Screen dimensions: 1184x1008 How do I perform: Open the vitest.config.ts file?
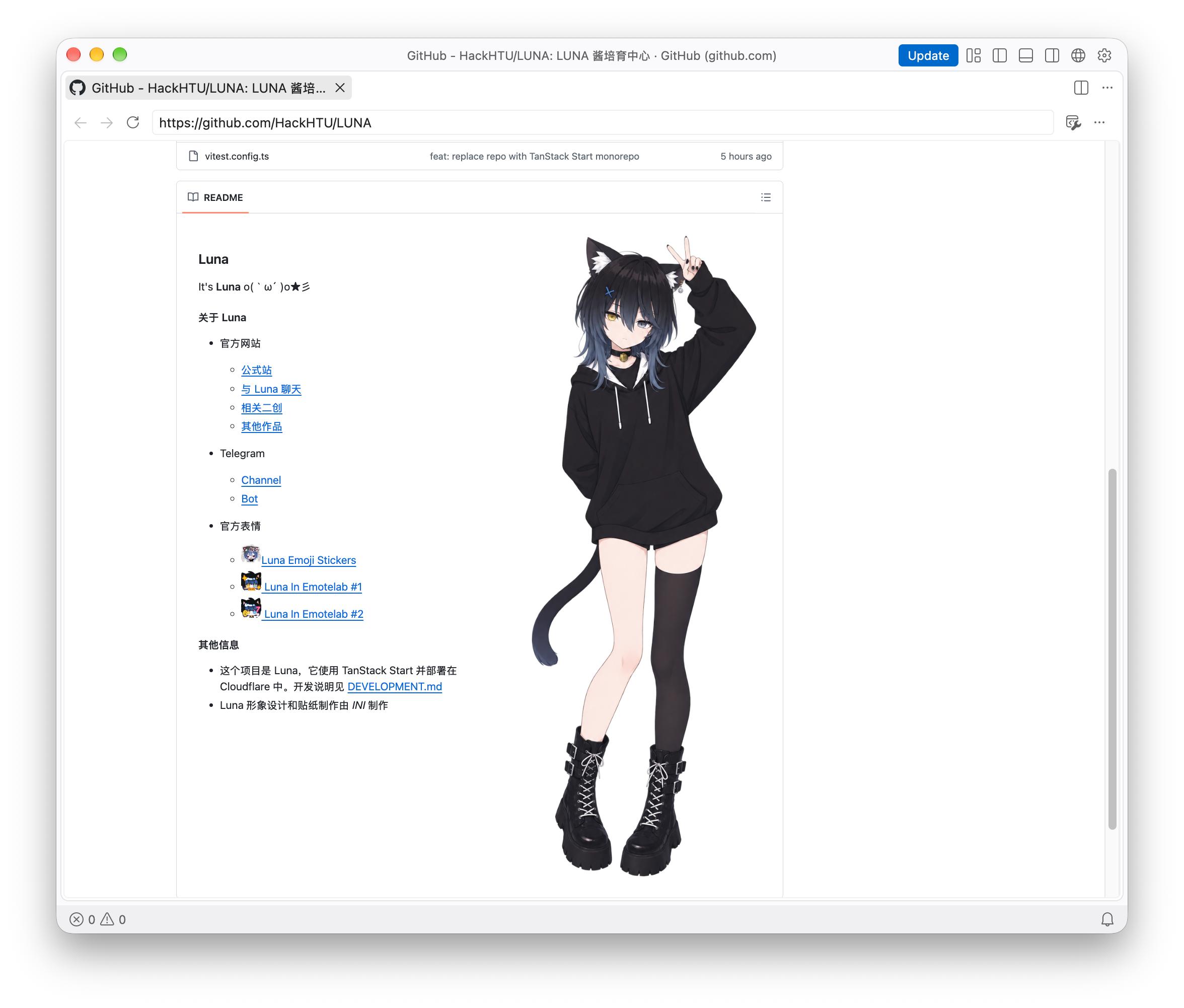237,157
